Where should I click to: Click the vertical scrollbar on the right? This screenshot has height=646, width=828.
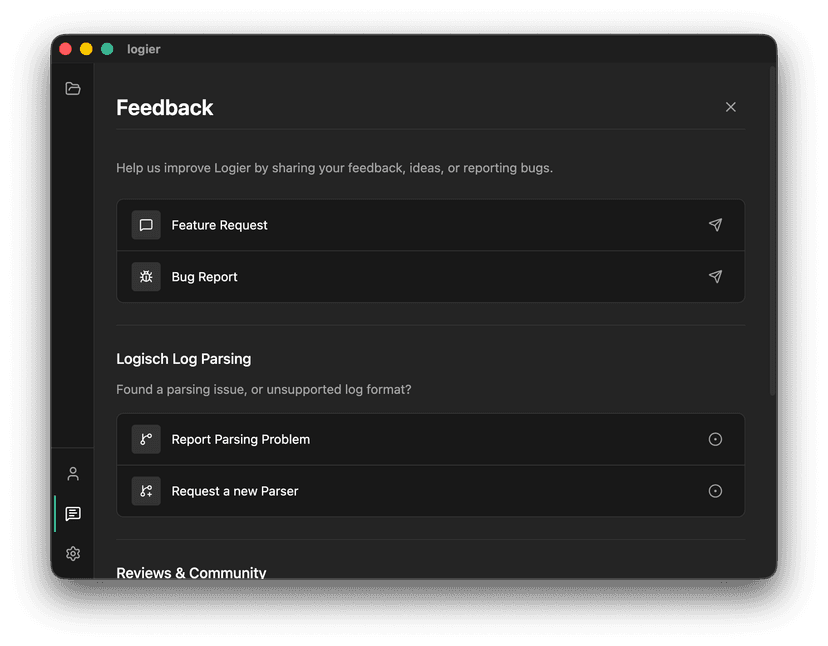click(x=772, y=231)
